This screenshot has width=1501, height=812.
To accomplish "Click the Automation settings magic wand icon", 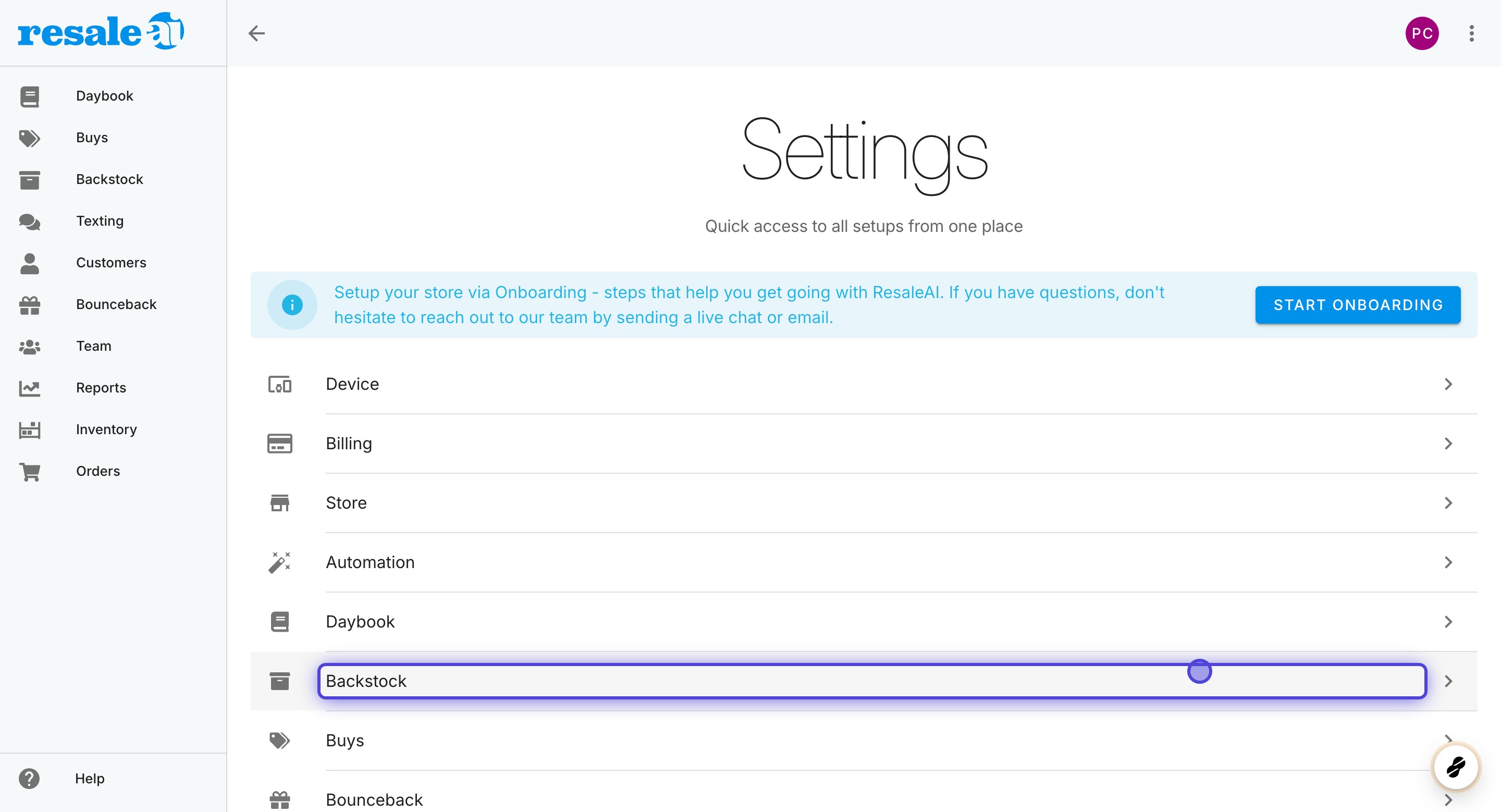I will 280,563.
